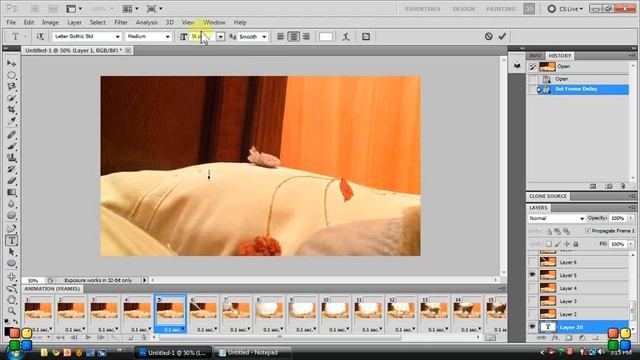Select the Healing Brush tool
Screen dimensions: 640x360
click(x=11, y=134)
